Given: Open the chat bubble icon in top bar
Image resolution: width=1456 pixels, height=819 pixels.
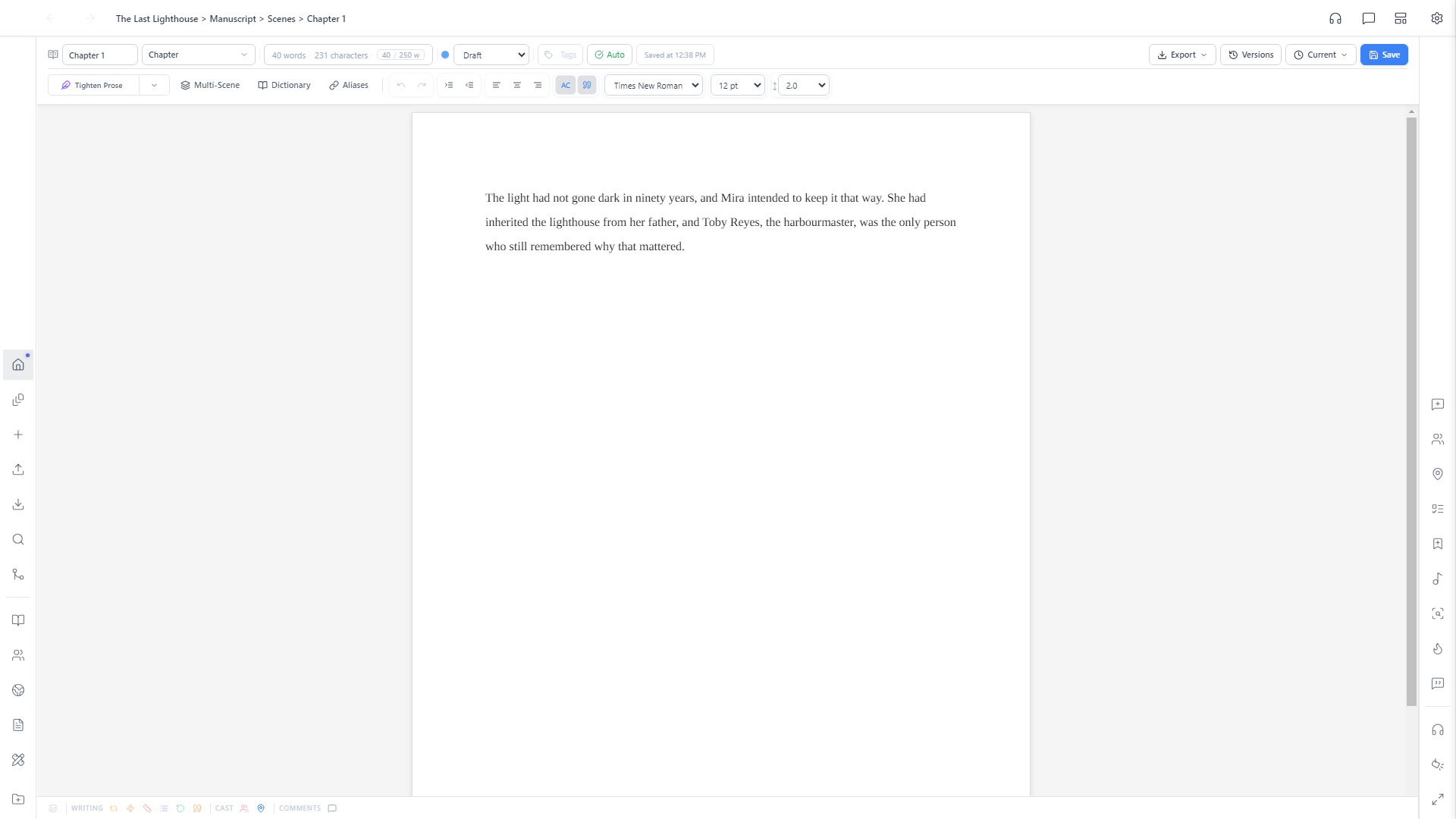Looking at the screenshot, I should coord(1369,18).
